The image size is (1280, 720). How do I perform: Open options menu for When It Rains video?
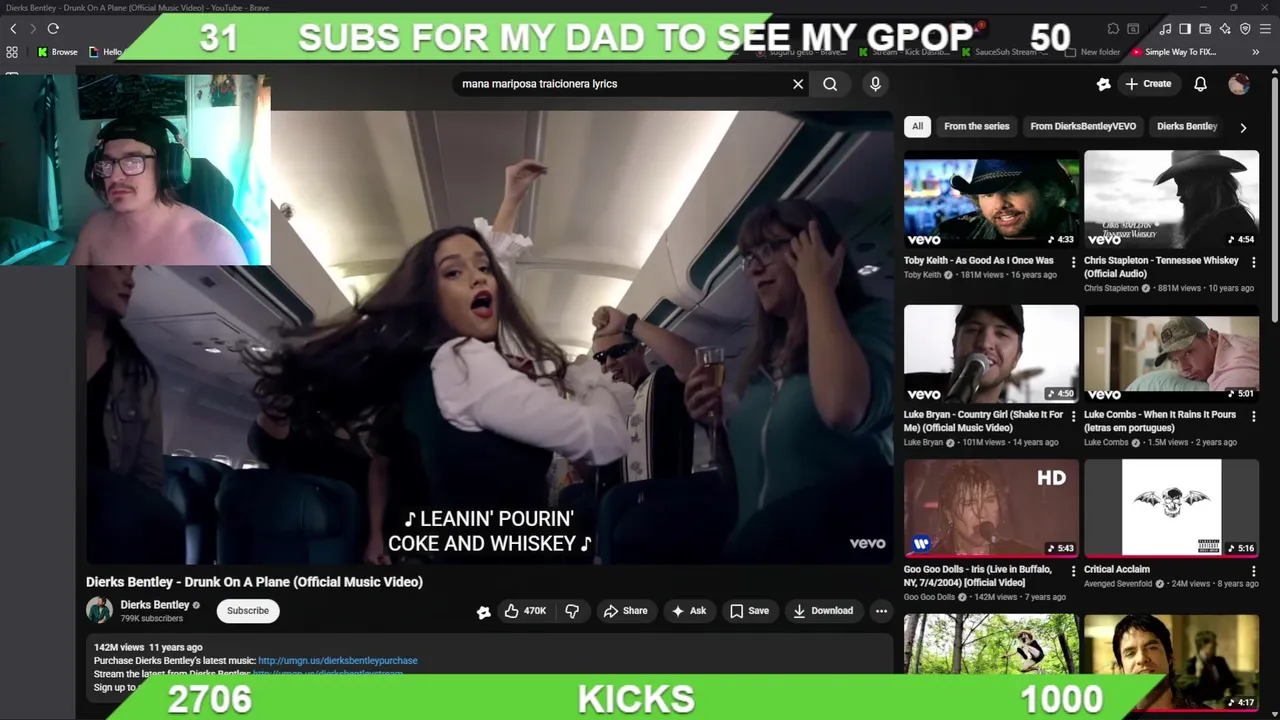pyautogui.click(x=1253, y=416)
